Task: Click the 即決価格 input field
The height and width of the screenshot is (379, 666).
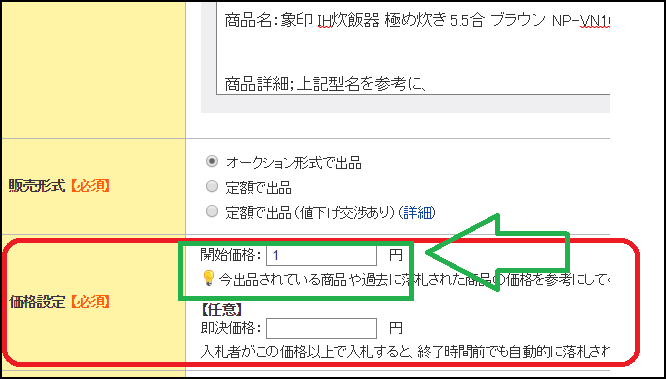Action: click(321, 328)
